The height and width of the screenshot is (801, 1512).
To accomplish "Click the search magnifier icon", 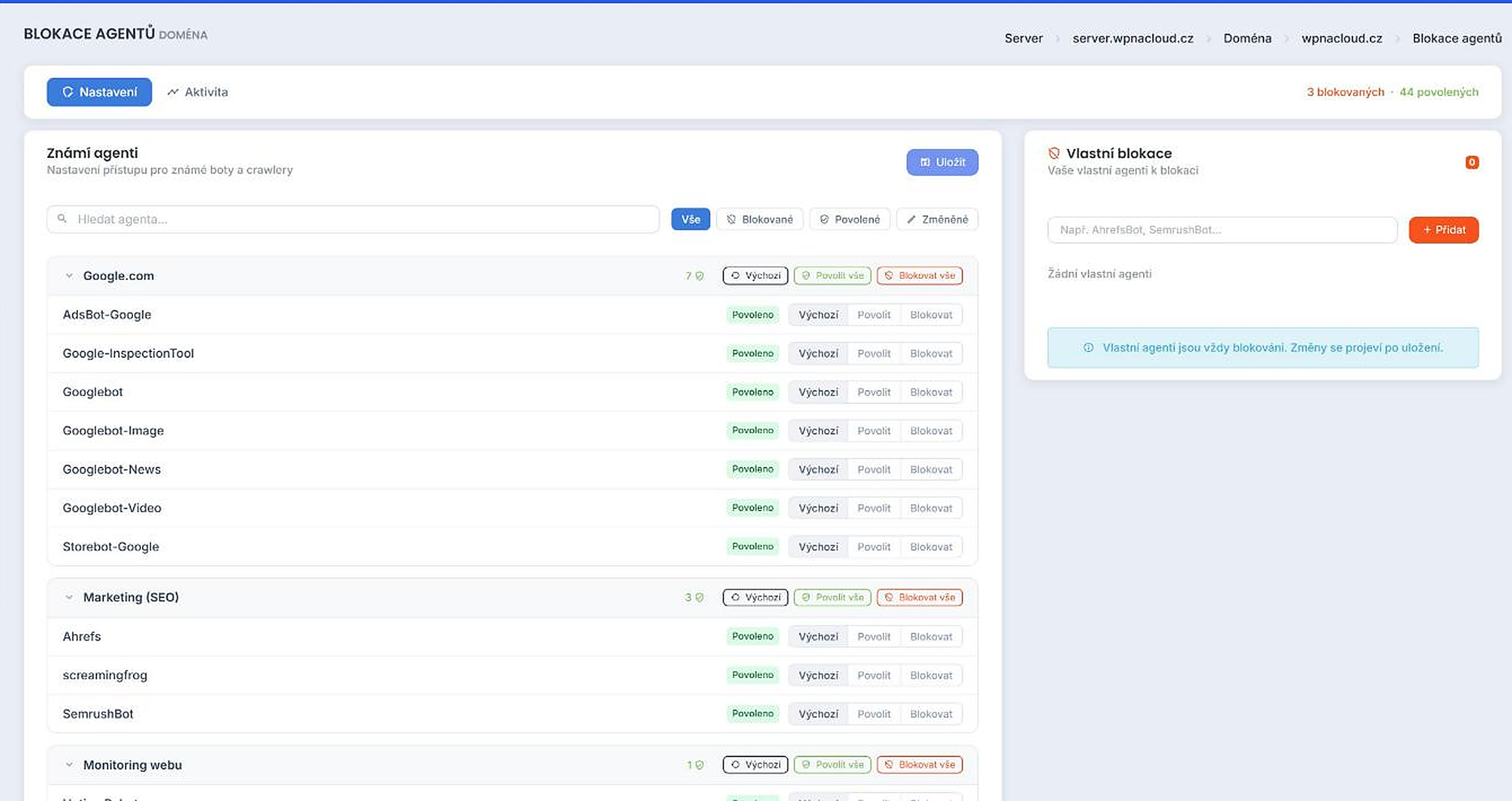I will pyautogui.click(x=62, y=218).
